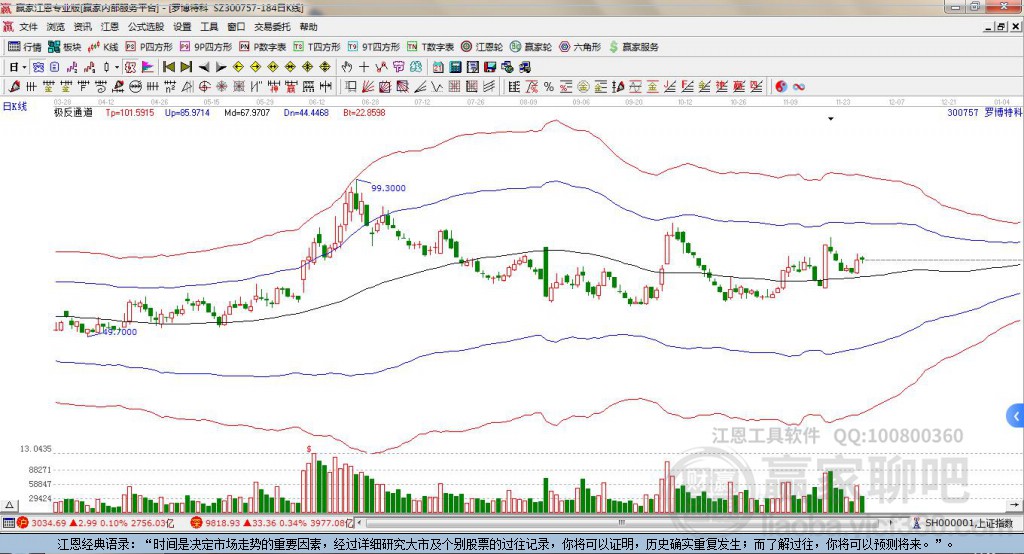Open the 赢家轮 wheel tool
Viewport: 1024px width, 554px height.
(531, 47)
